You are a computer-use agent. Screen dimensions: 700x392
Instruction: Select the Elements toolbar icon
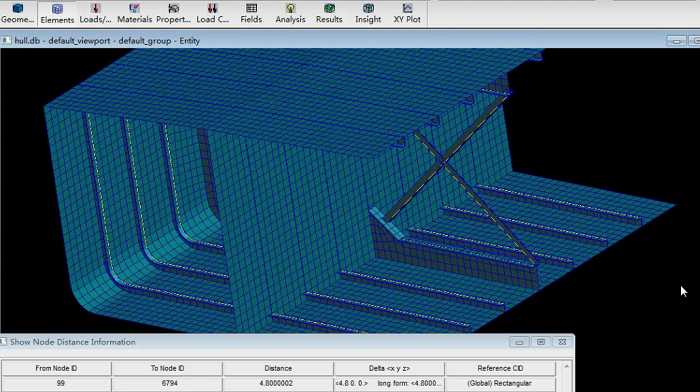[x=57, y=13]
